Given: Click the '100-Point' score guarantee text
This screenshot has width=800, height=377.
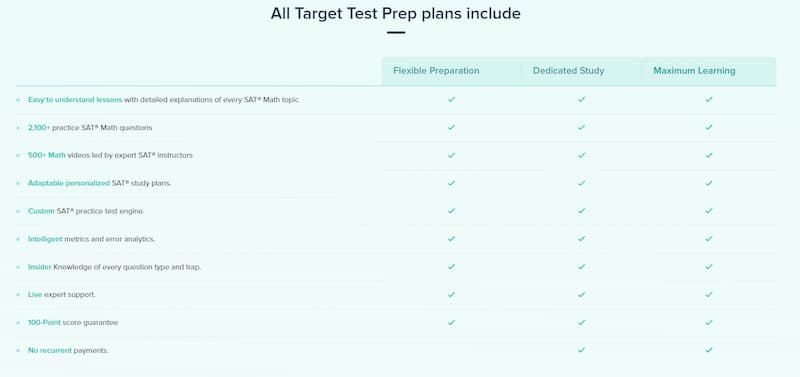Looking at the screenshot, I should [x=44, y=322].
